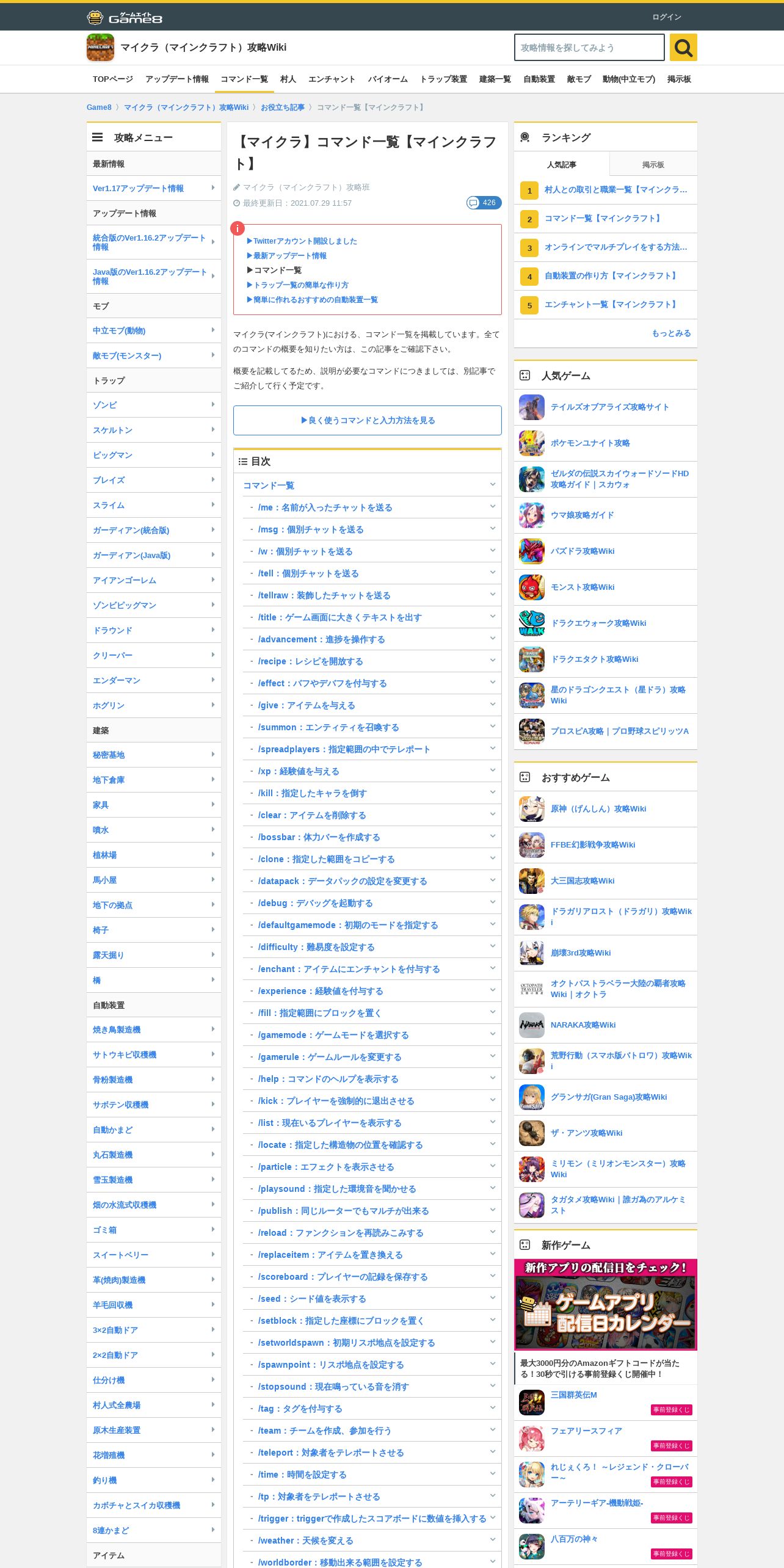Open the 崩壊3rd攻略Wiki game icon
The image size is (784, 1568).
[x=532, y=953]
